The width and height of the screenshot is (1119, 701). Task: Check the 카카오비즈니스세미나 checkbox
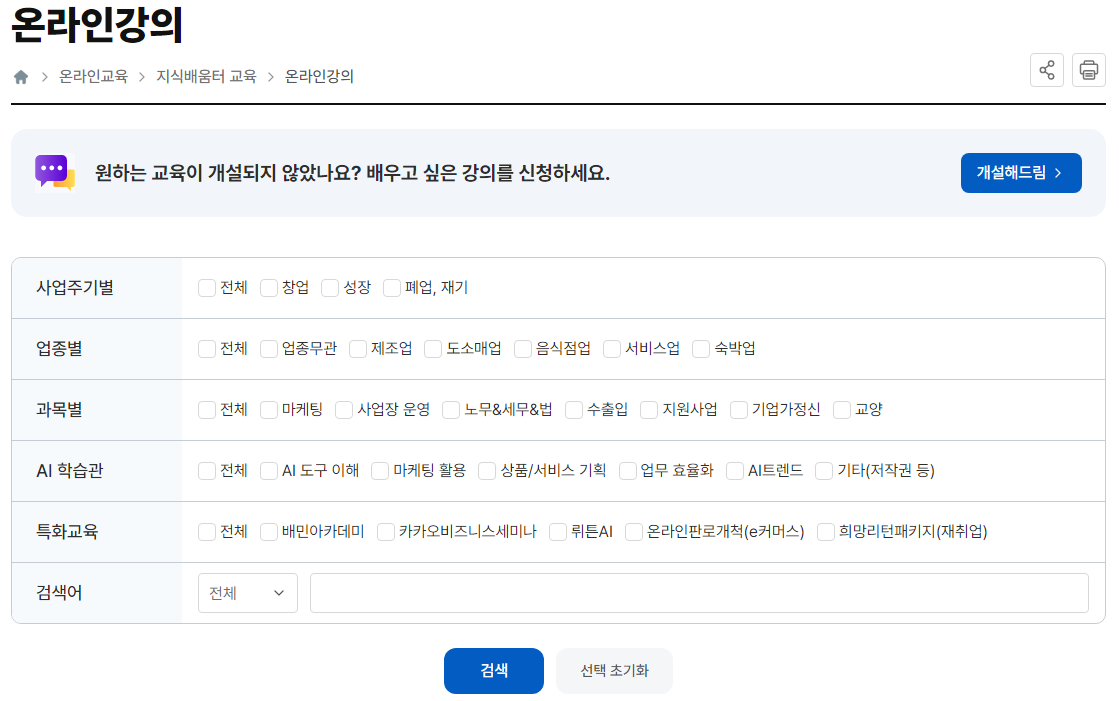pyautogui.click(x=386, y=532)
